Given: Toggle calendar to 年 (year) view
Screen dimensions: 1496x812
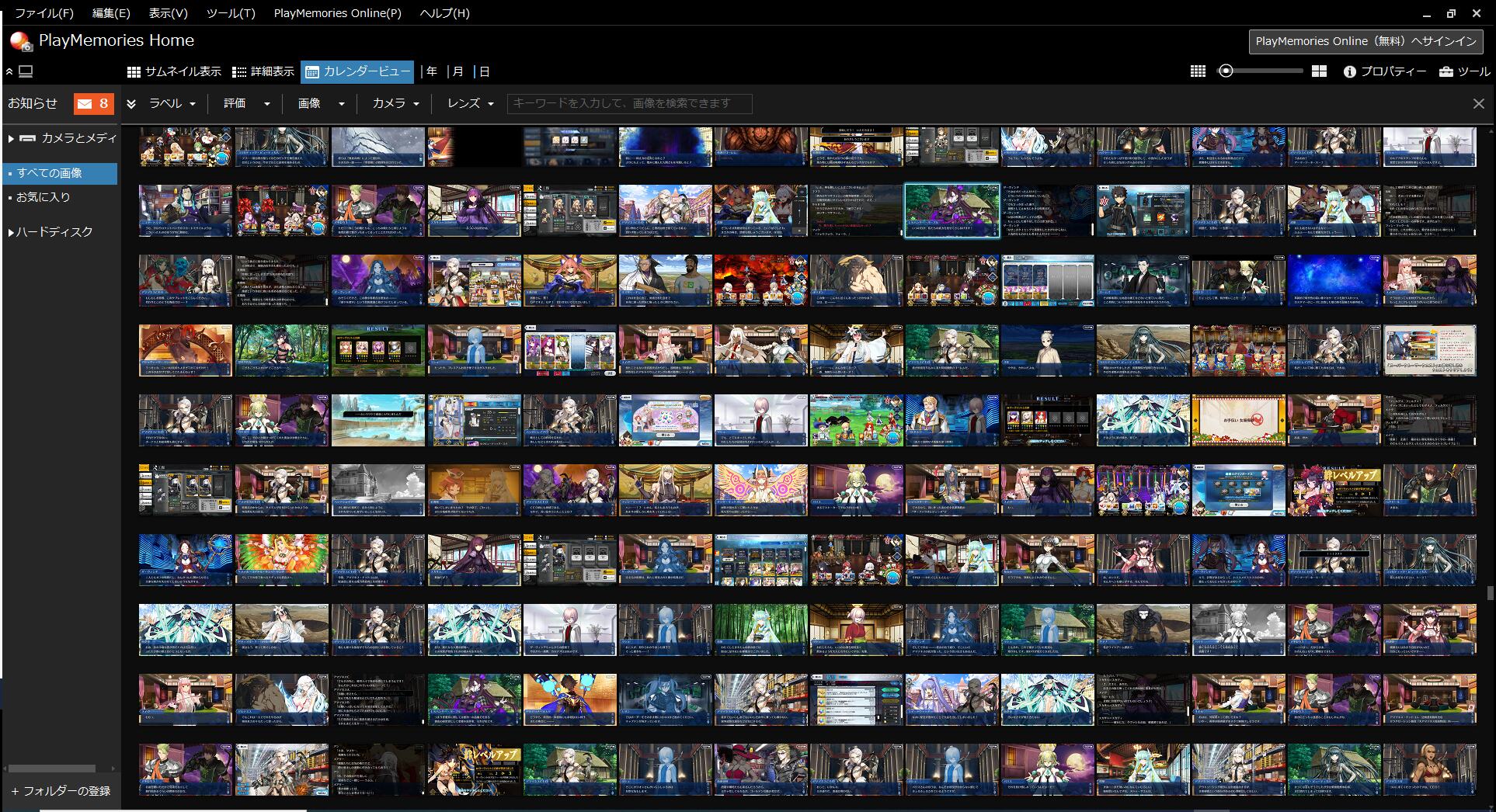Looking at the screenshot, I should tap(431, 71).
